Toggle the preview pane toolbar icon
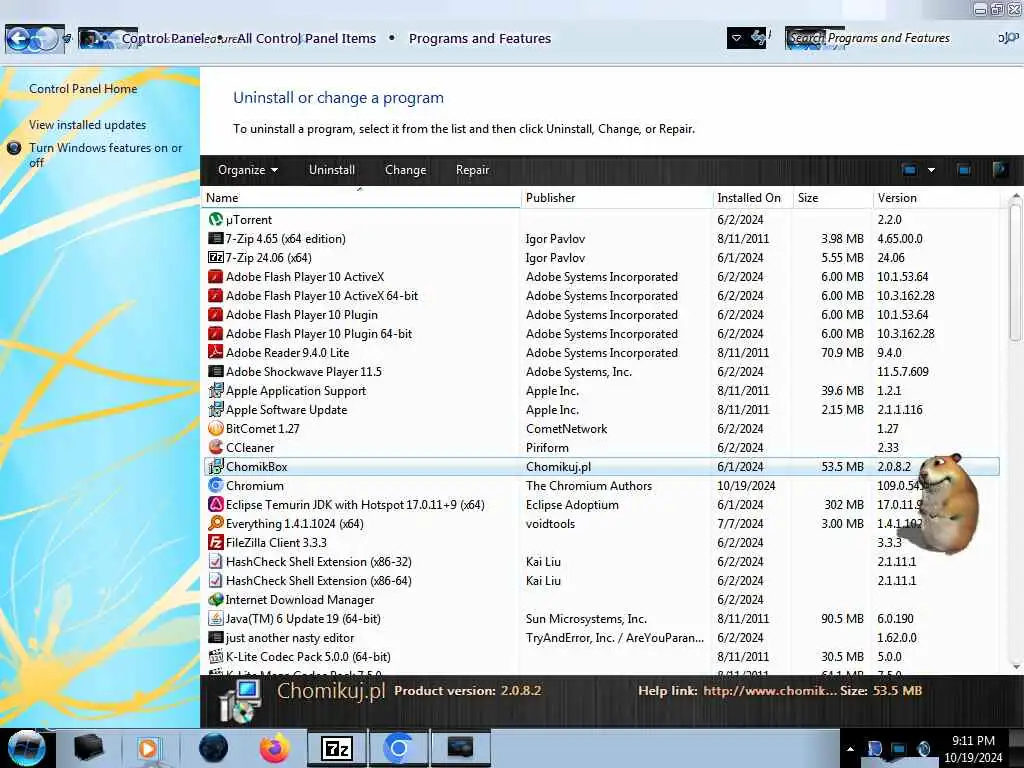This screenshot has width=1024, height=768. click(x=964, y=170)
